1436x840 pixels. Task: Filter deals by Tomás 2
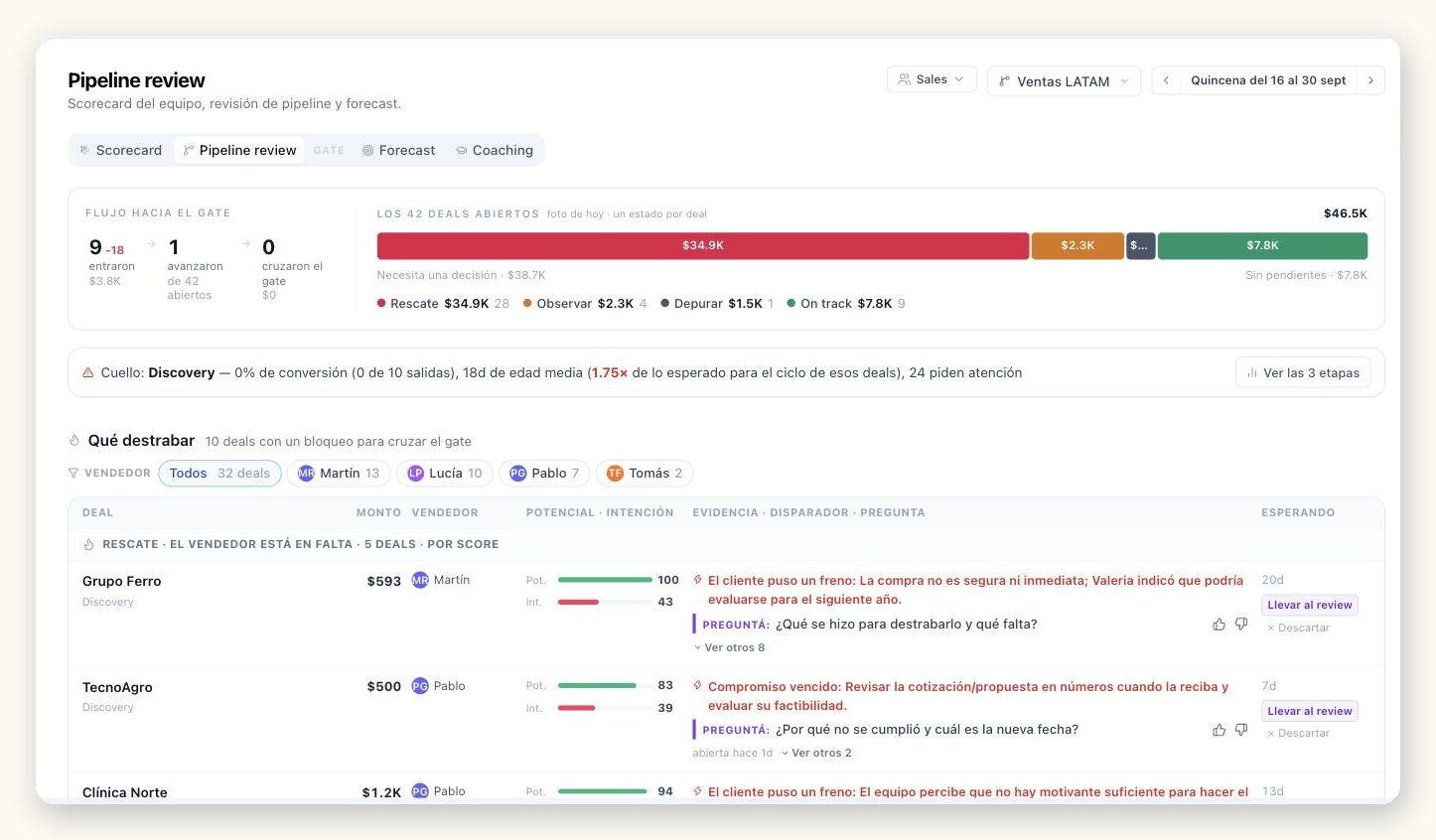pos(645,474)
